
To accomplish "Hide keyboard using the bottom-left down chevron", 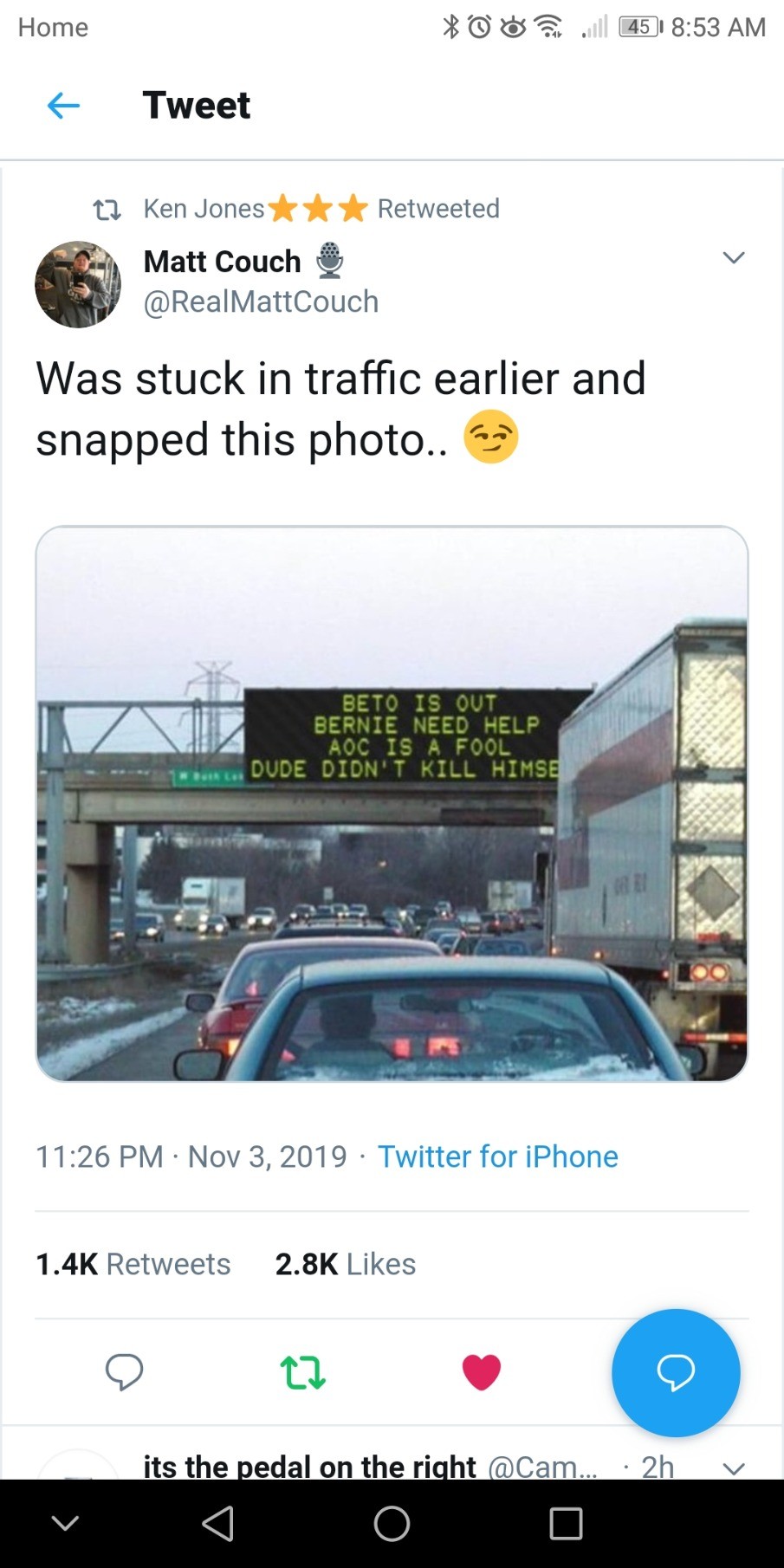I will [66, 1523].
